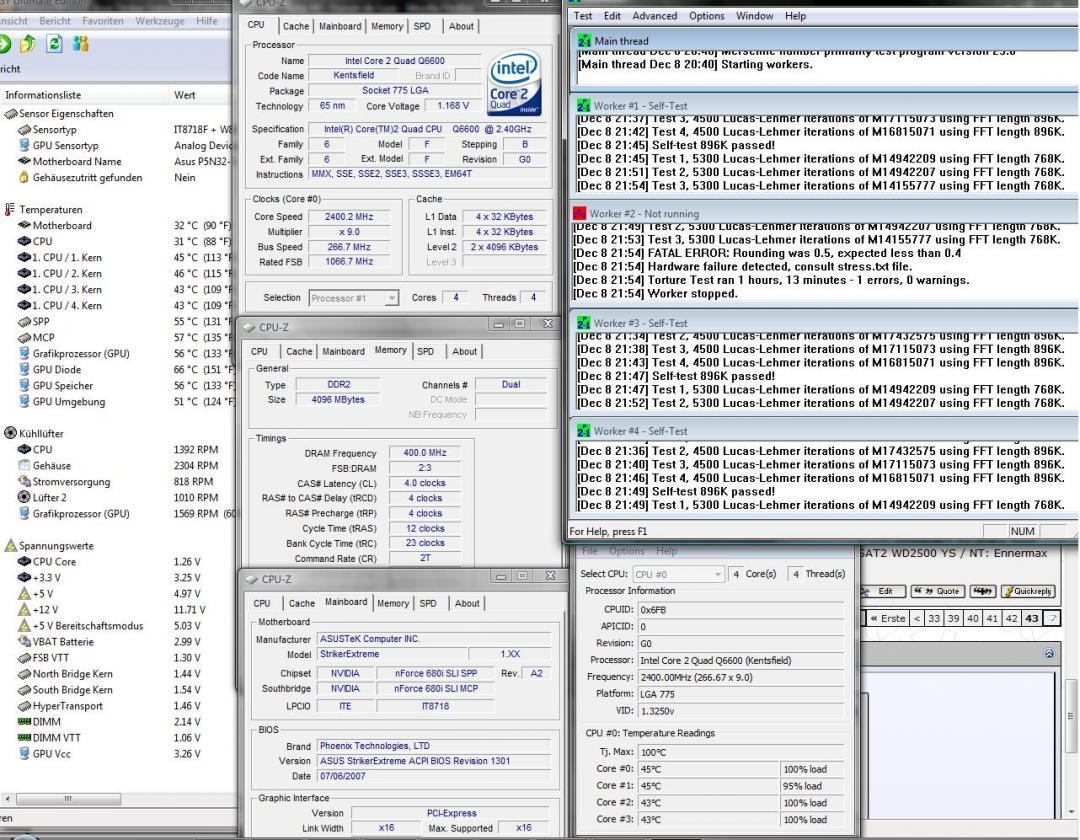Viewport: 1080px width, 840px height.
Task: Click the red Worker #2 Not running icon
Action: click(x=579, y=213)
